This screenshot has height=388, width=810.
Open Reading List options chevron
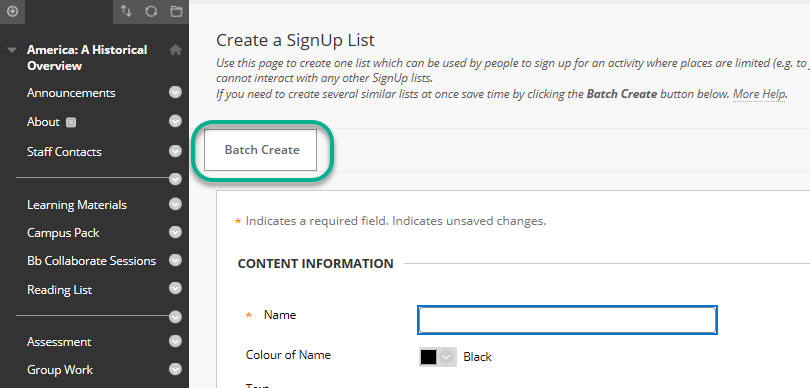click(176, 288)
